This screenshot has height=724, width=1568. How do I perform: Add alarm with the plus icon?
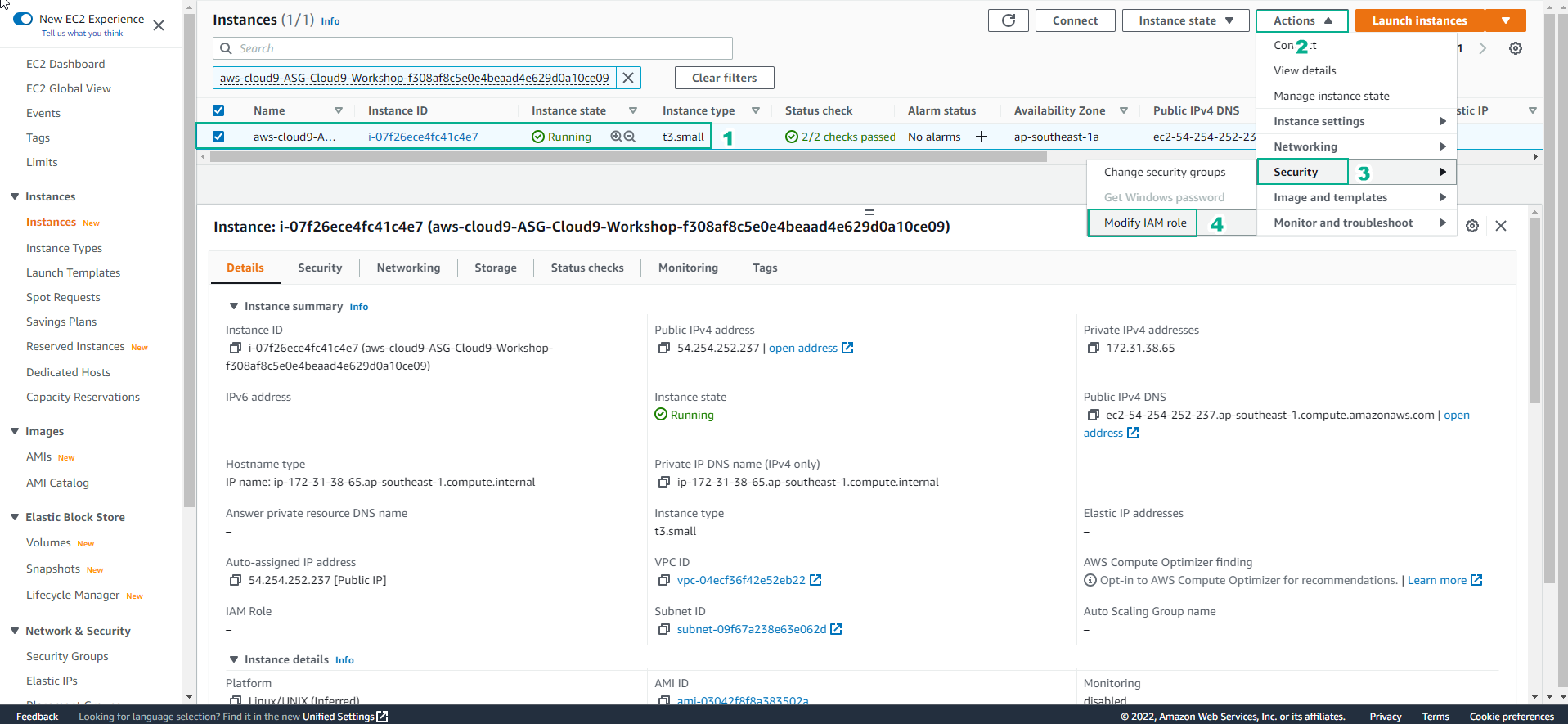[x=982, y=137]
